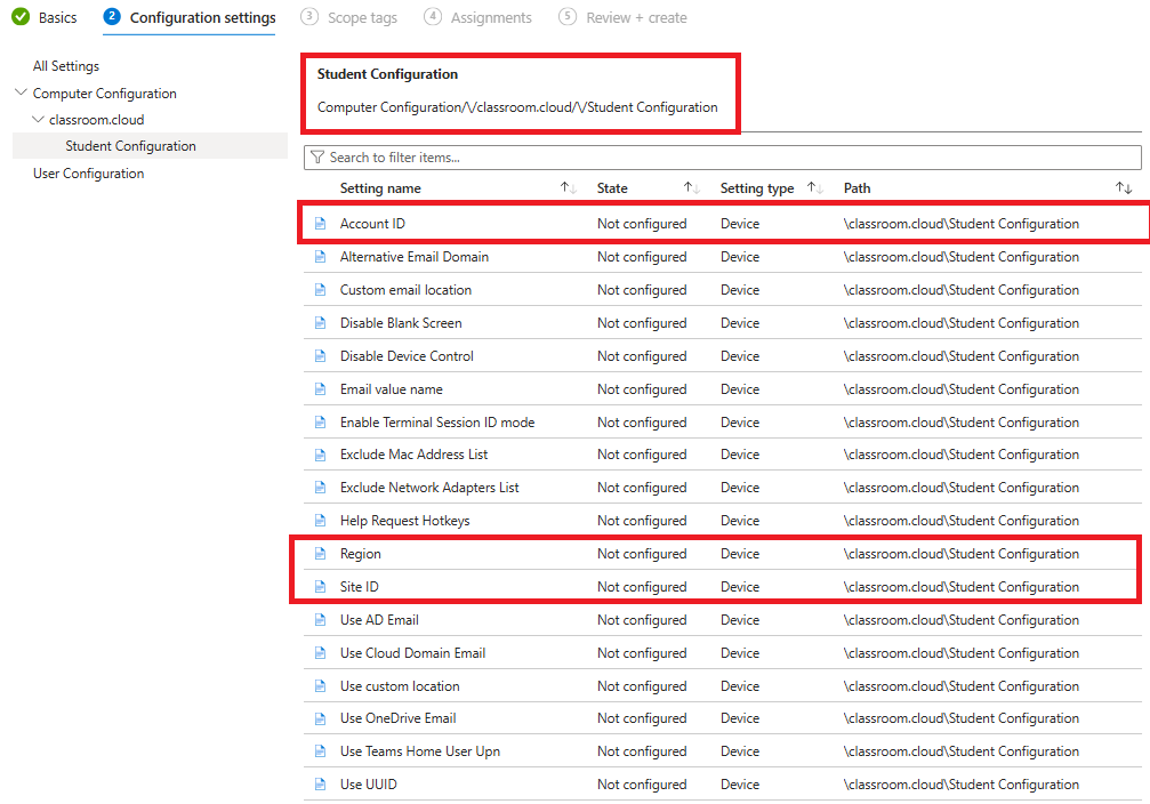Click the document icon beside Use AD Email

(320, 620)
